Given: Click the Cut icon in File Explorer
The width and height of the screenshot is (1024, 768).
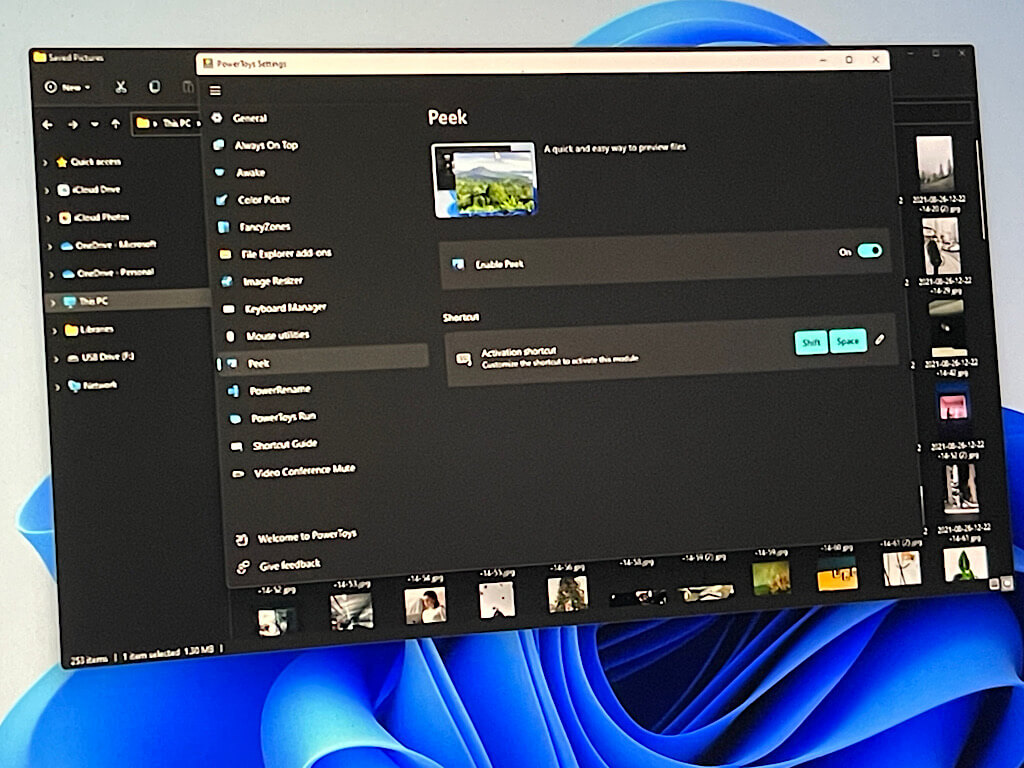Looking at the screenshot, I should click(121, 87).
